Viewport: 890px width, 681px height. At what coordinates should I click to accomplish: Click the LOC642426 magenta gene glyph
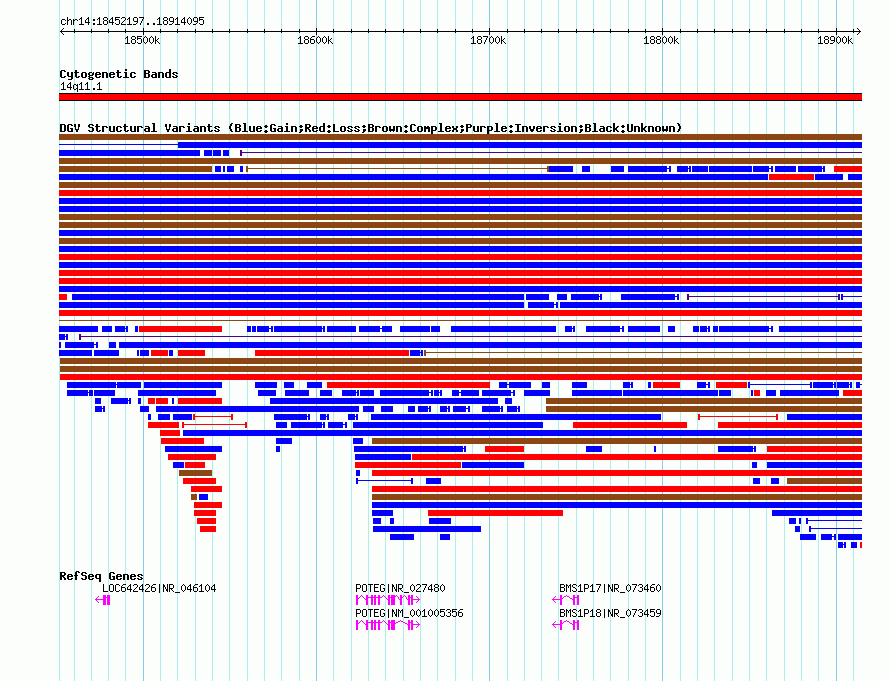tap(103, 600)
